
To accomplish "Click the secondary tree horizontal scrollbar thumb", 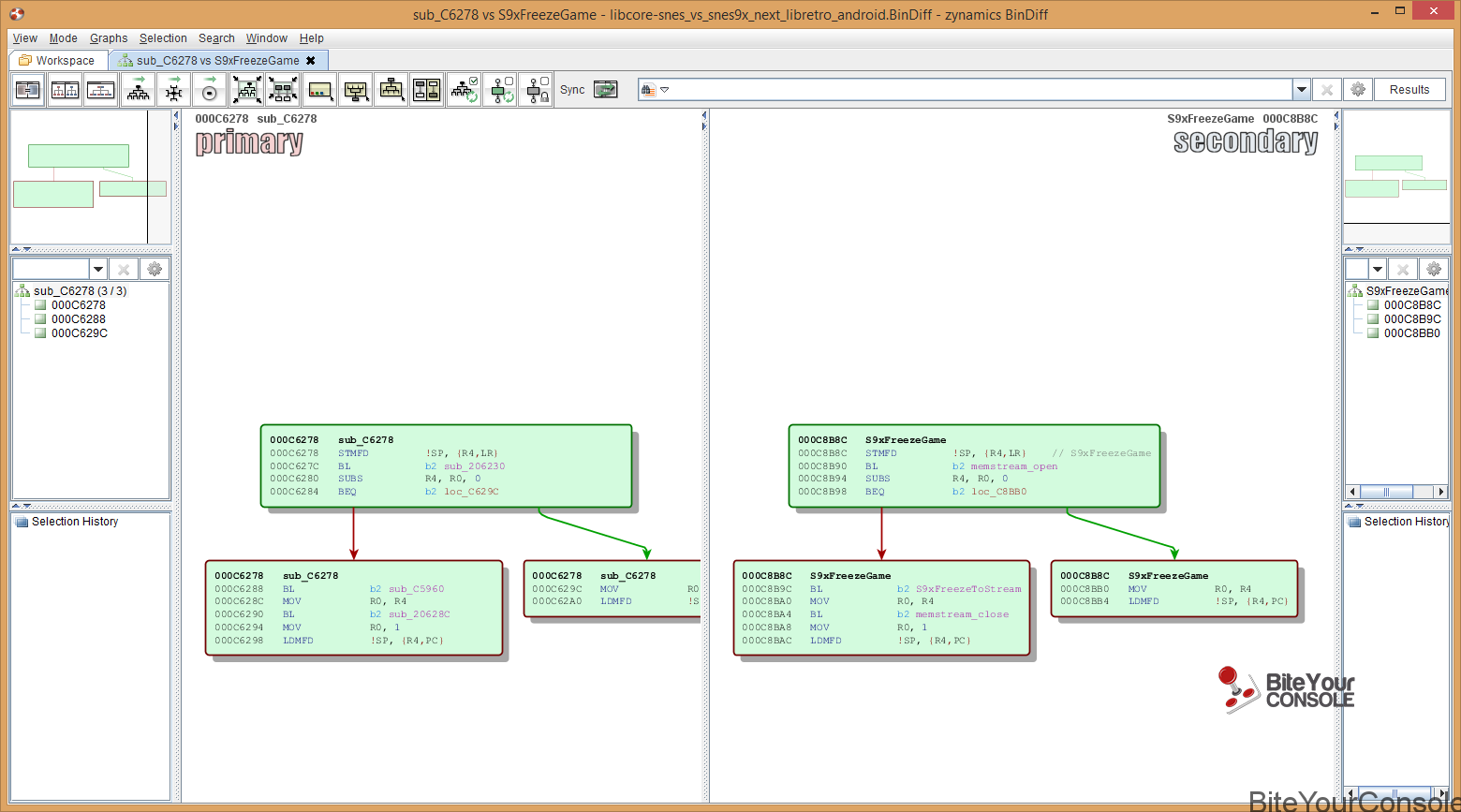I will coord(1385,492).
